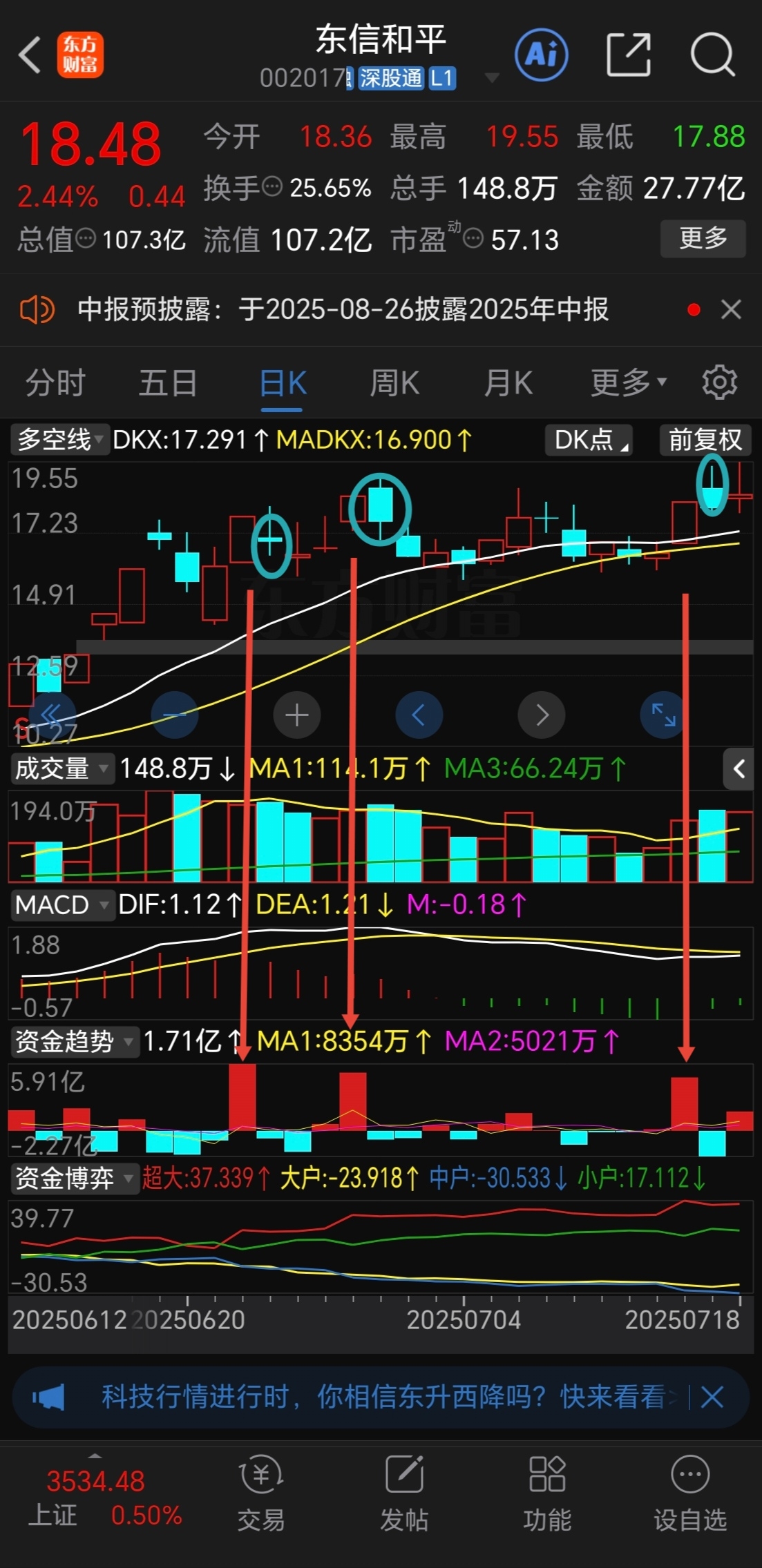Tap the 总值 info circle icon
Screen dimensions: 762x1568
click(x=86, y=239)
